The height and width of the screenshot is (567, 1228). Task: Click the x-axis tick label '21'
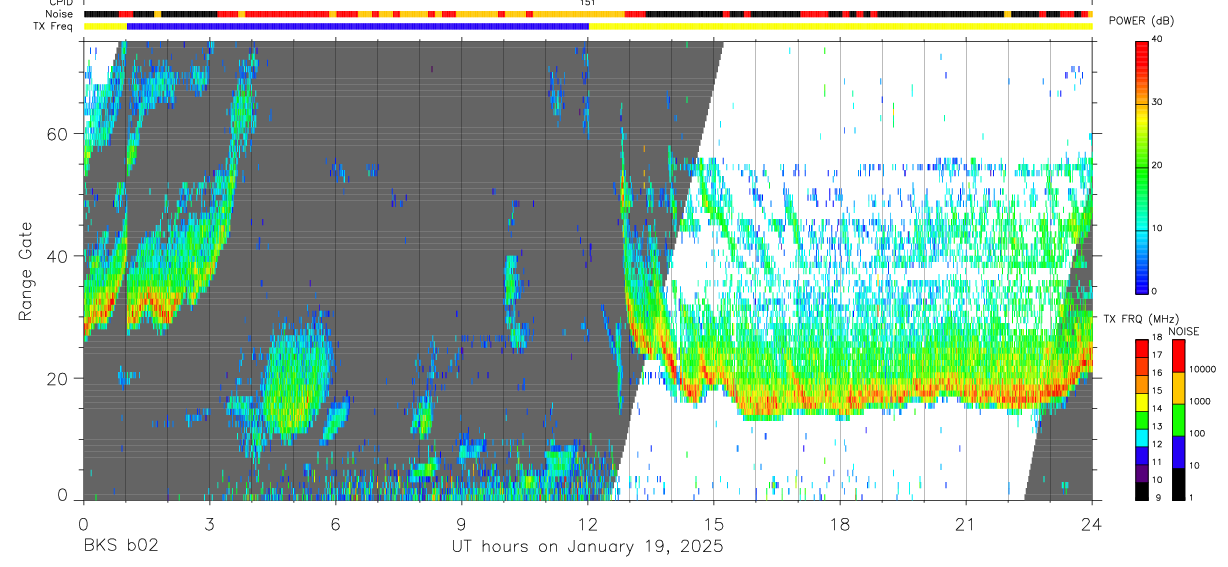[x=966, y=524]
